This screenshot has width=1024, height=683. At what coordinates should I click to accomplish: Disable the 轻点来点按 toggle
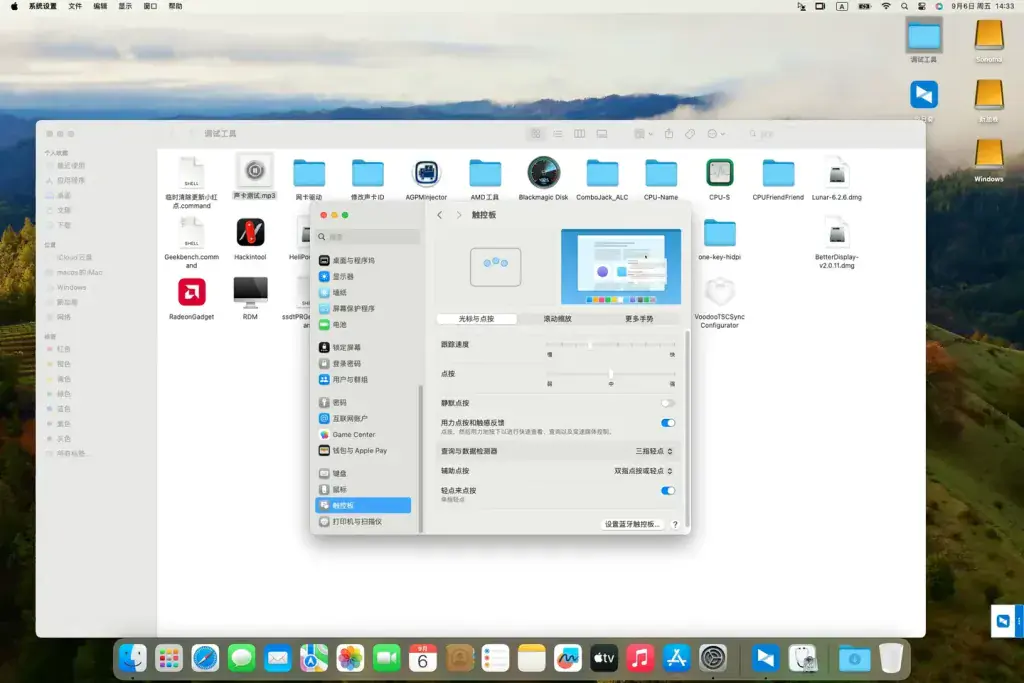667,490
